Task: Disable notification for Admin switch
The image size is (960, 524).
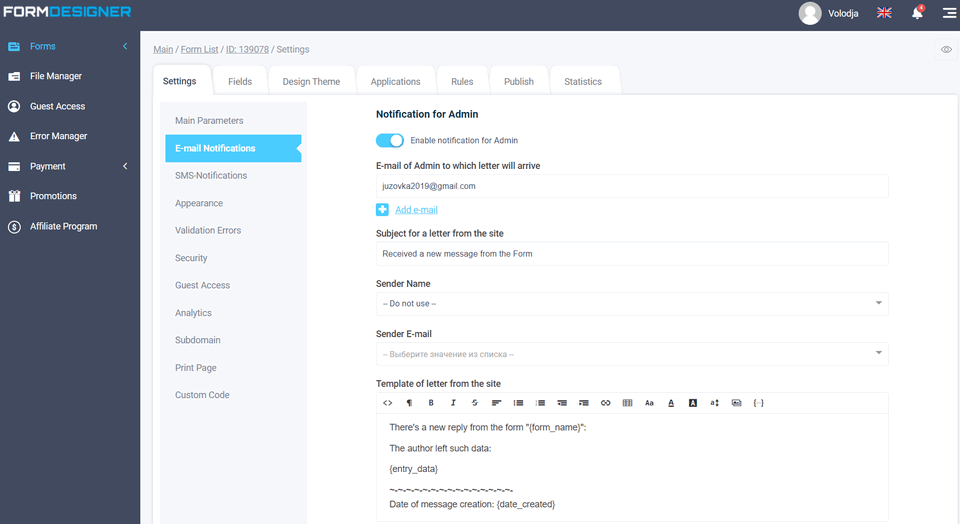Action: pos(389,141)
